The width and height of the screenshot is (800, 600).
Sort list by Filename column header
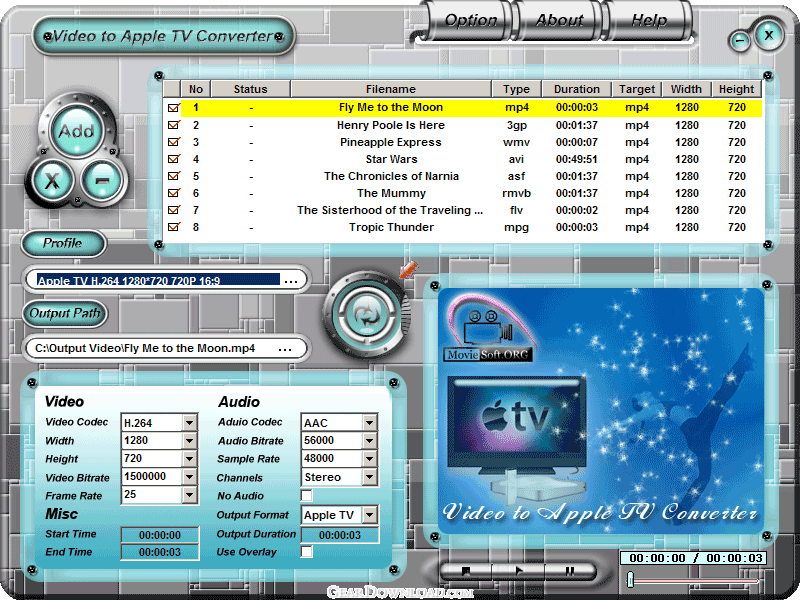tap(391, 89)
